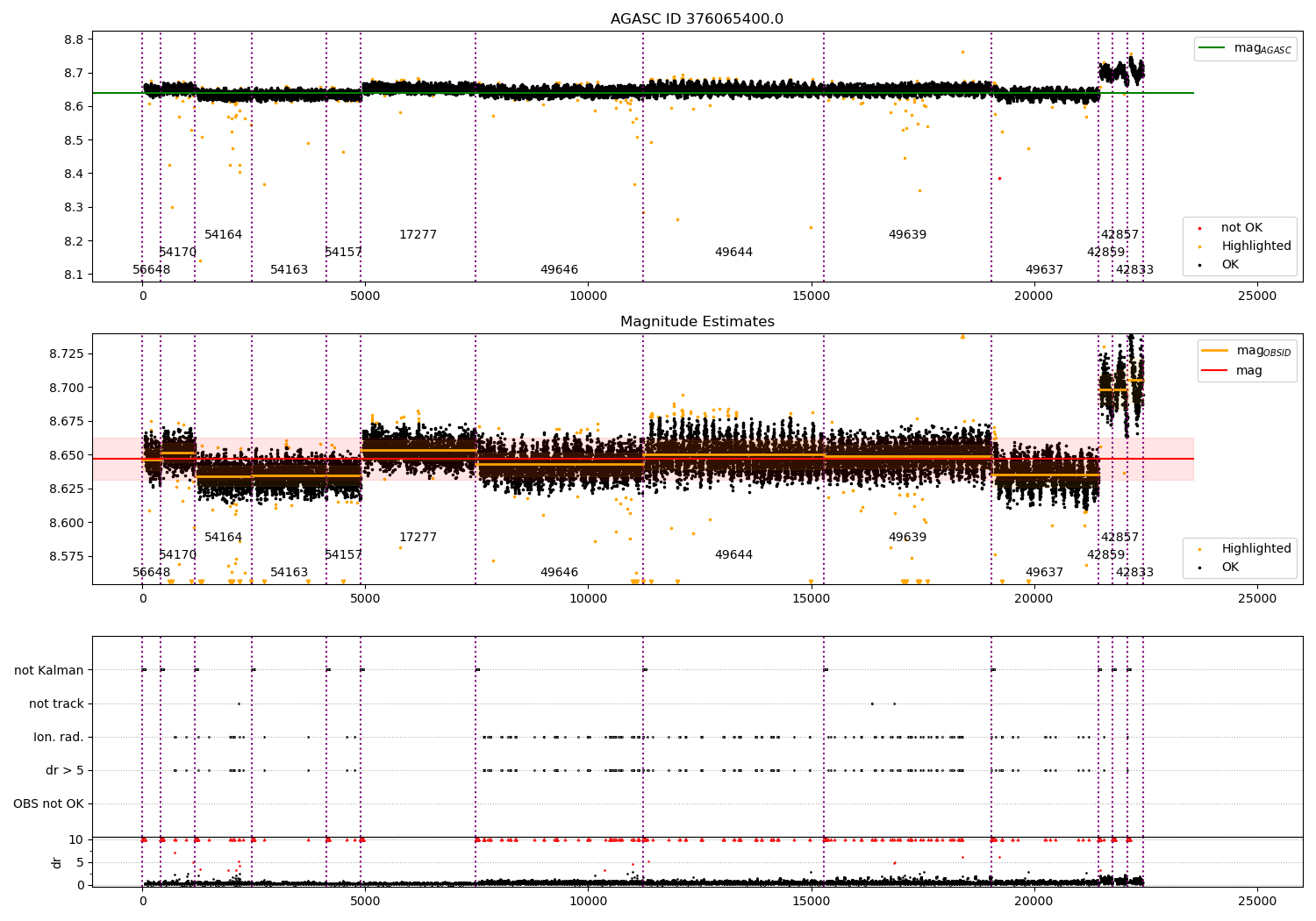The height and width of the screenshot is (921, 1316).
Task: Click OBSID label 49646 in the top plot
Action: click(x=560, y=270)
